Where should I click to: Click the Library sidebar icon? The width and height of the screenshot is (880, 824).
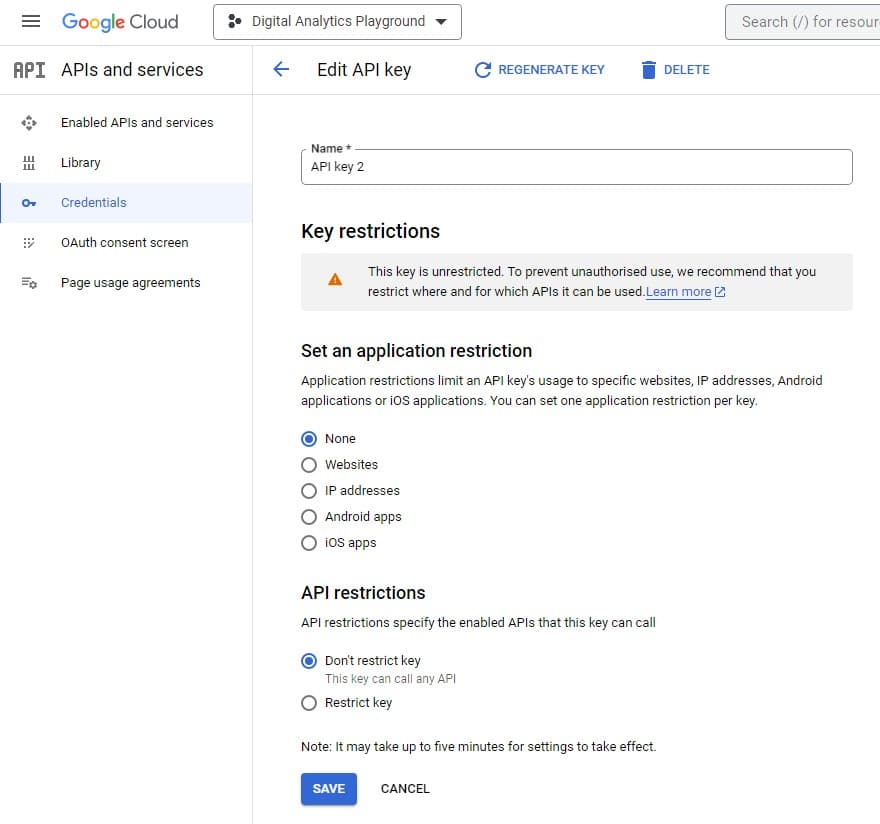29,163
